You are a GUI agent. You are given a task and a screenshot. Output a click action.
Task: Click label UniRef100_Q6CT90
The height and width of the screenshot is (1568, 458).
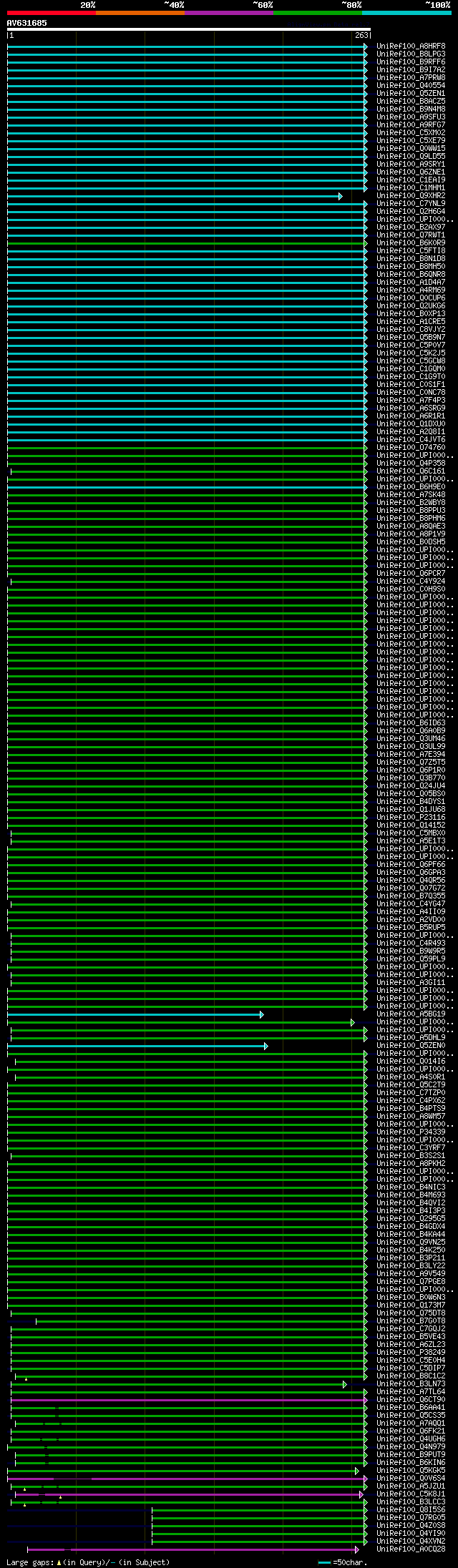(x=411, y=1400)
